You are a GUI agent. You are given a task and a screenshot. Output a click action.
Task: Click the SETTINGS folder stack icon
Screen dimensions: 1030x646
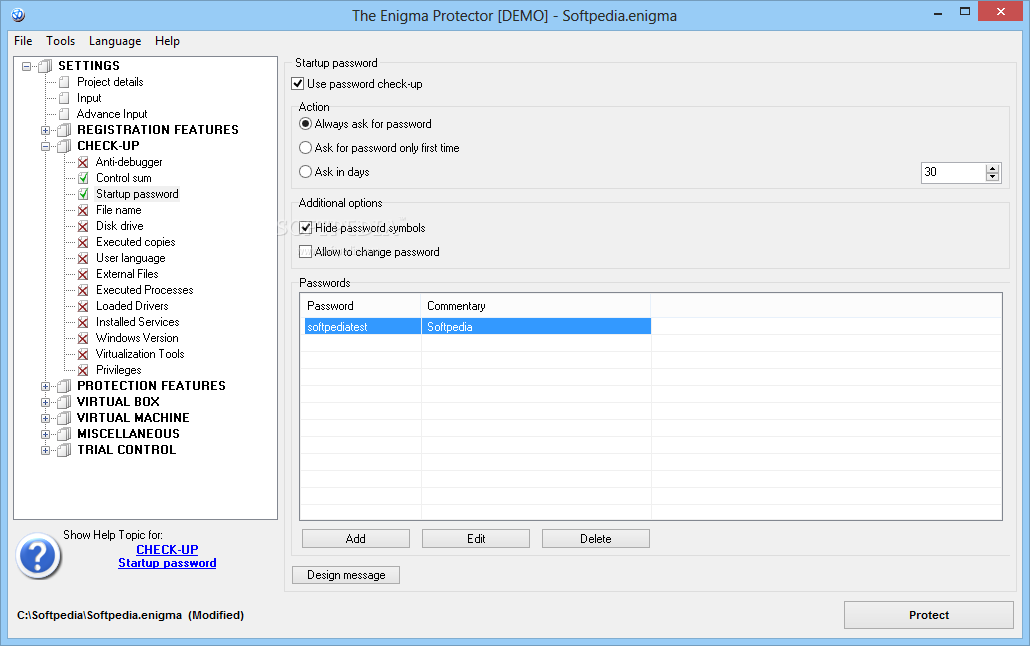45,66
